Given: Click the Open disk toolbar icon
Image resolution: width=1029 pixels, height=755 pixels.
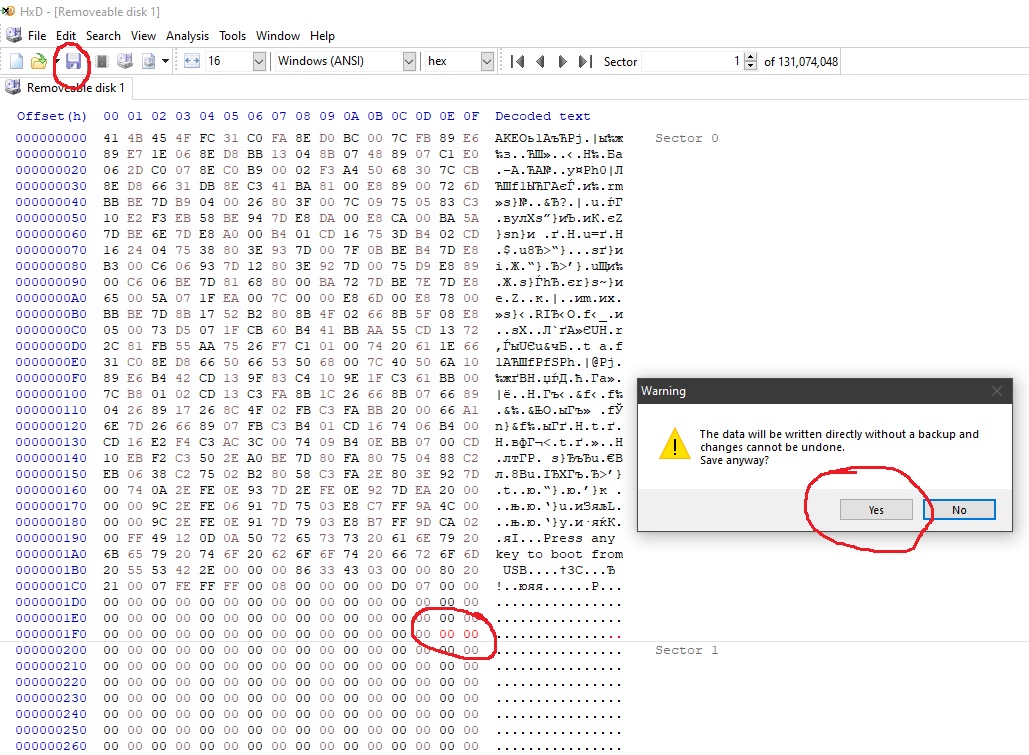Looking at the screenshot, I should 125,62.
